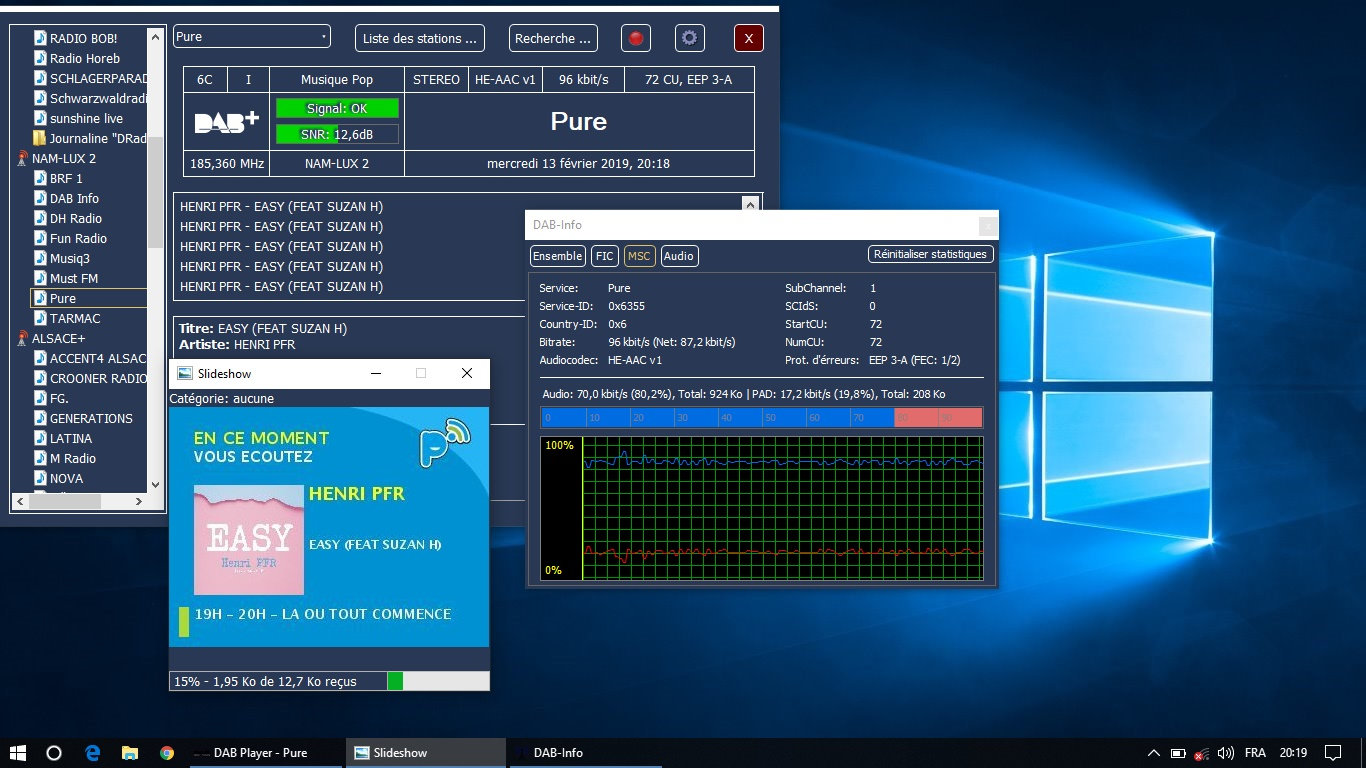
Task: Open Microsoft Edge from the taskbar
Action: point(92,753)
